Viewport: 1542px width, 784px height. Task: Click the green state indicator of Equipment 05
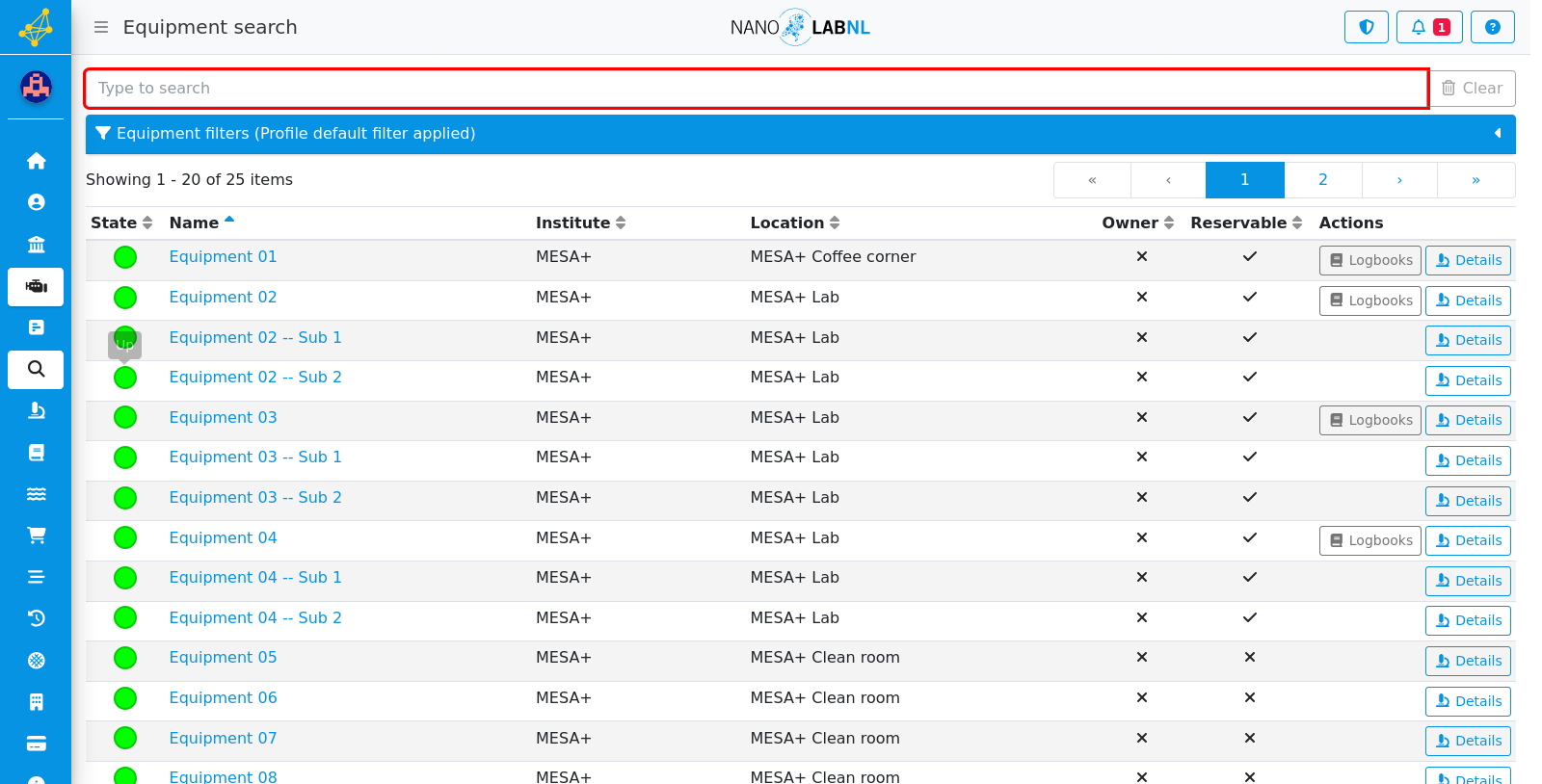(x=125, y=658)
